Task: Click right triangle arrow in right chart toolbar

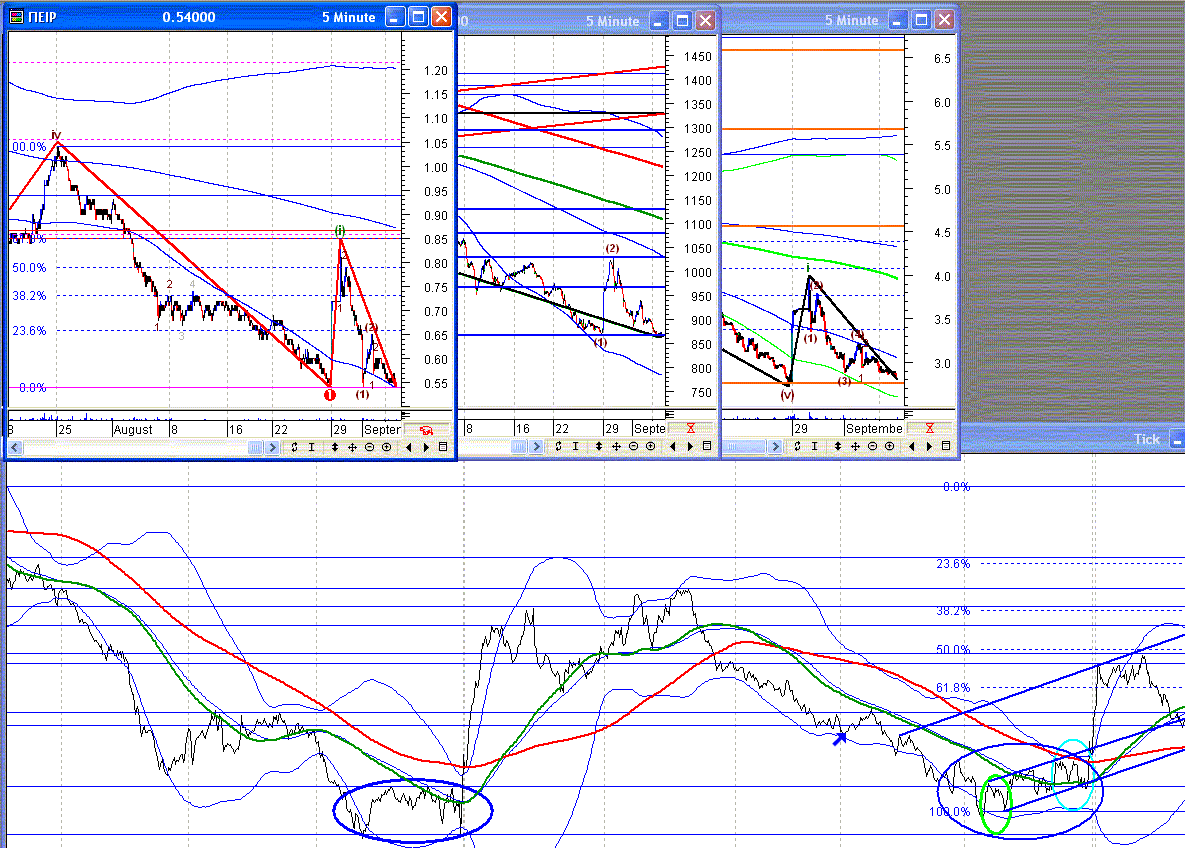Action: tap(929, 446)
